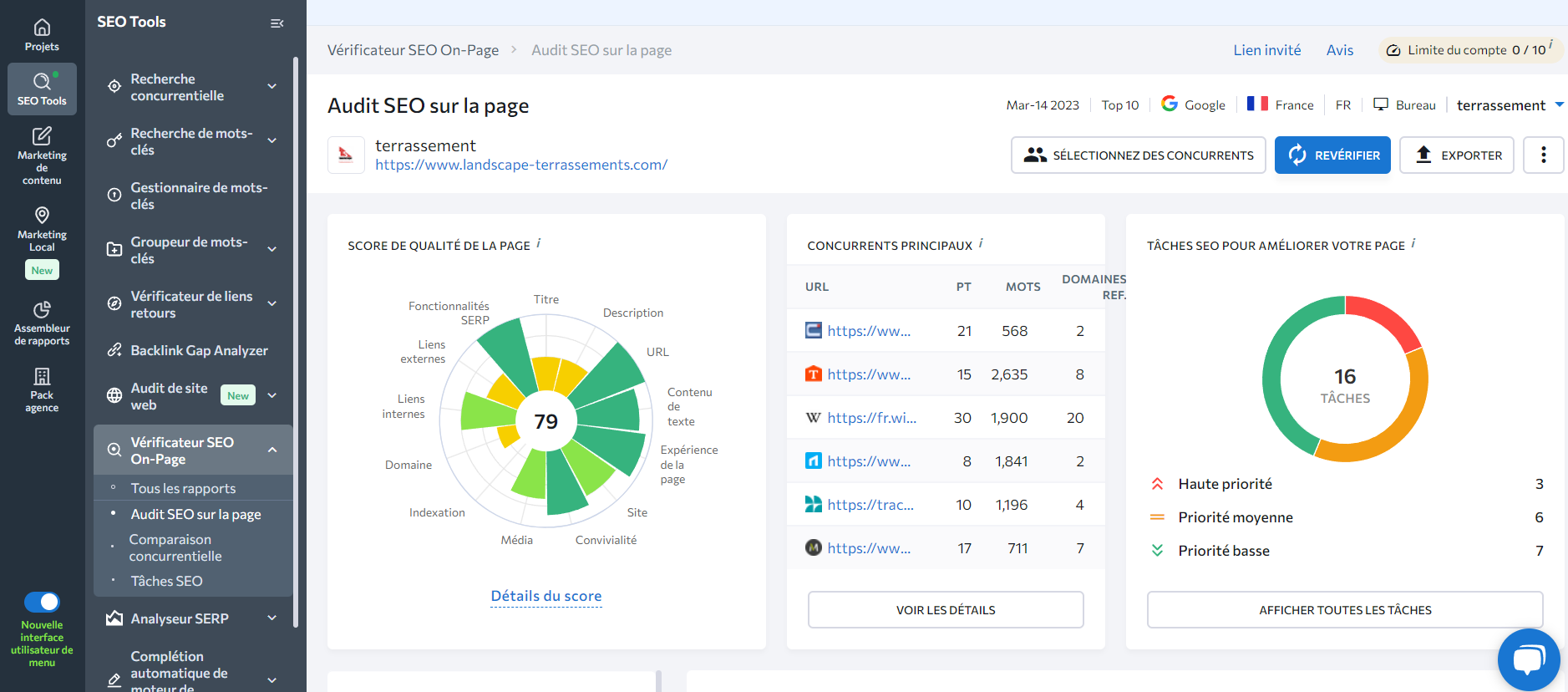This screenshot has height=692, width=1568.
Task: Click red segment of tasks donut chart
Action: tap(1383, 317)
